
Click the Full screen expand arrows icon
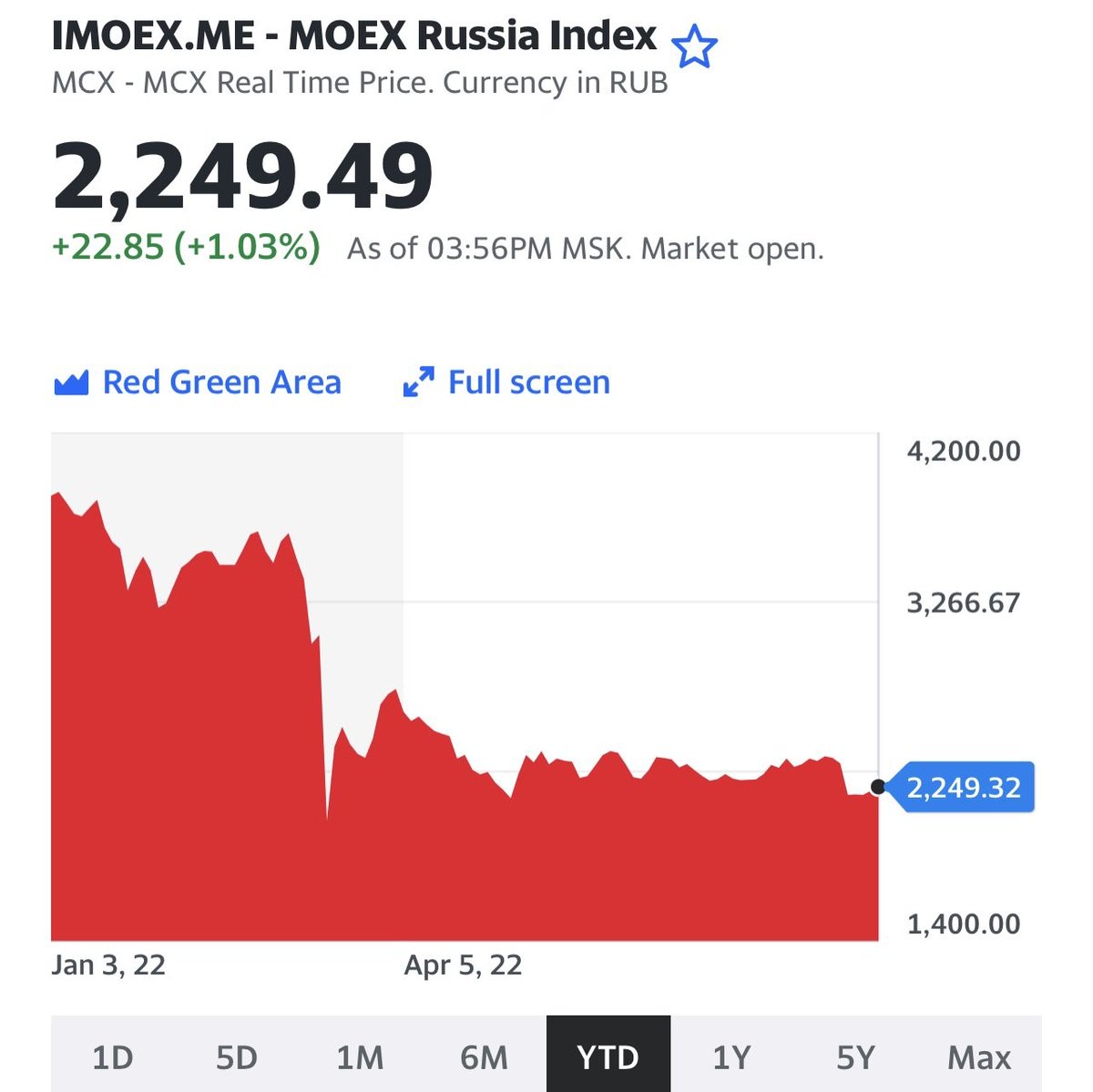tap(418, 383)
